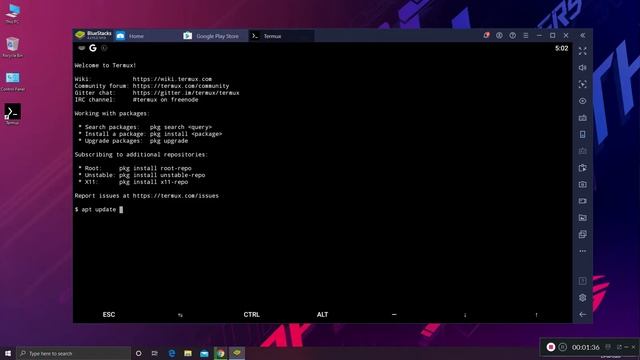Image resolution: width=640 pixels, height=360 pixels.
Task: Open the media folder icon in sidebar
Action: coord(582,218)
